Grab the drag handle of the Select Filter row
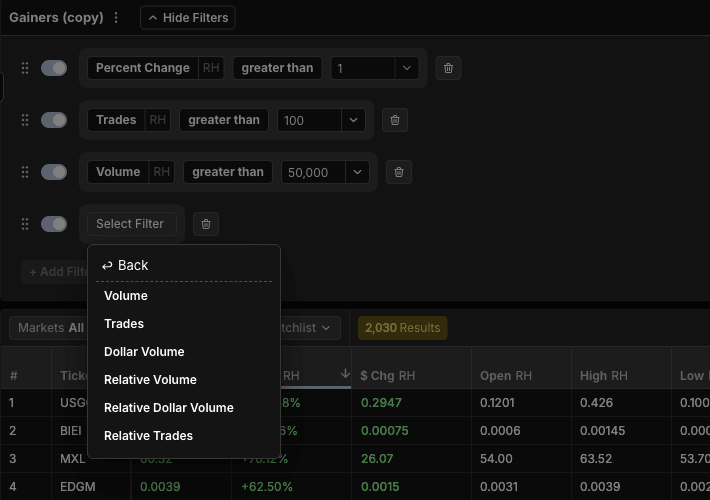The image size is (710, 500). (25, 224)
